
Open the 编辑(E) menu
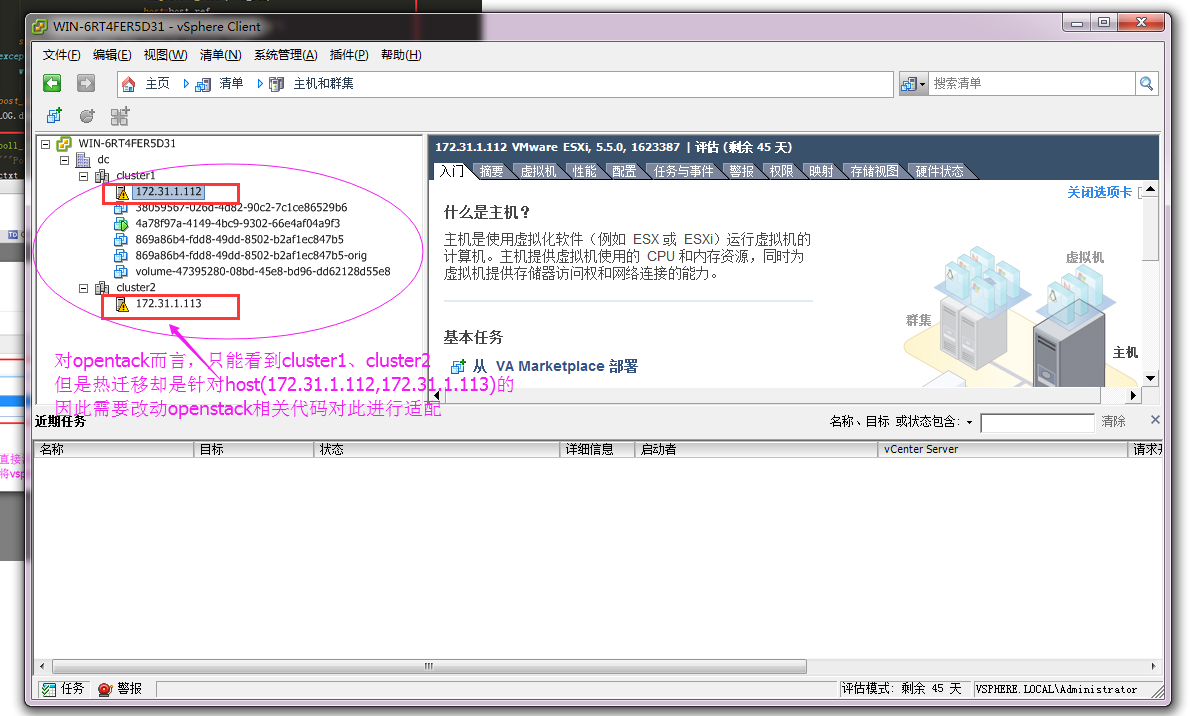click(112, 55)
